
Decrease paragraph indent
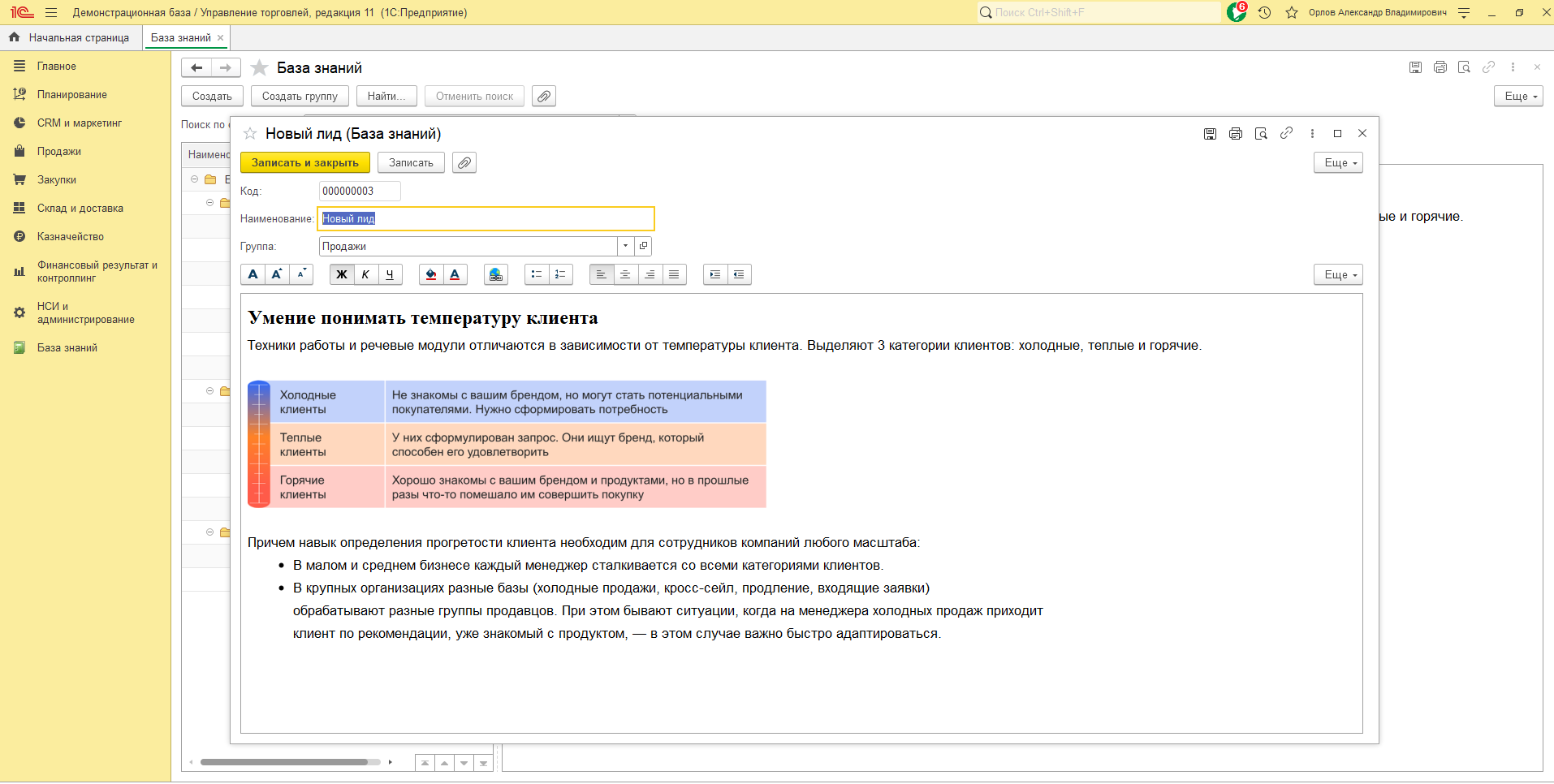740,274
